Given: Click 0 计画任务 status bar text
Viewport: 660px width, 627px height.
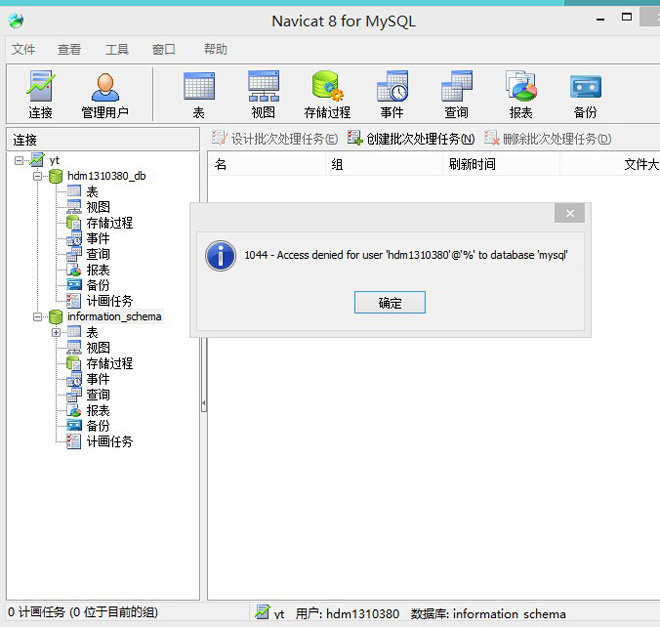Looking at the screenshot, I should pyautogui.click(x=83, y=612).
